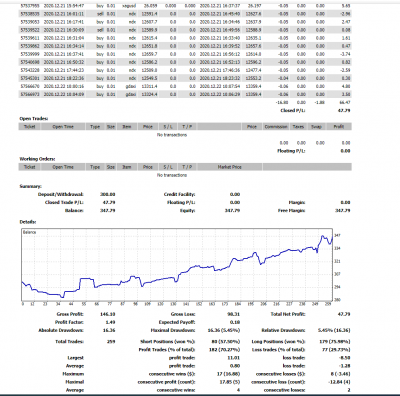Select the Swap column header in Open Trades
400x396 pixels.
tap(316, 127)
